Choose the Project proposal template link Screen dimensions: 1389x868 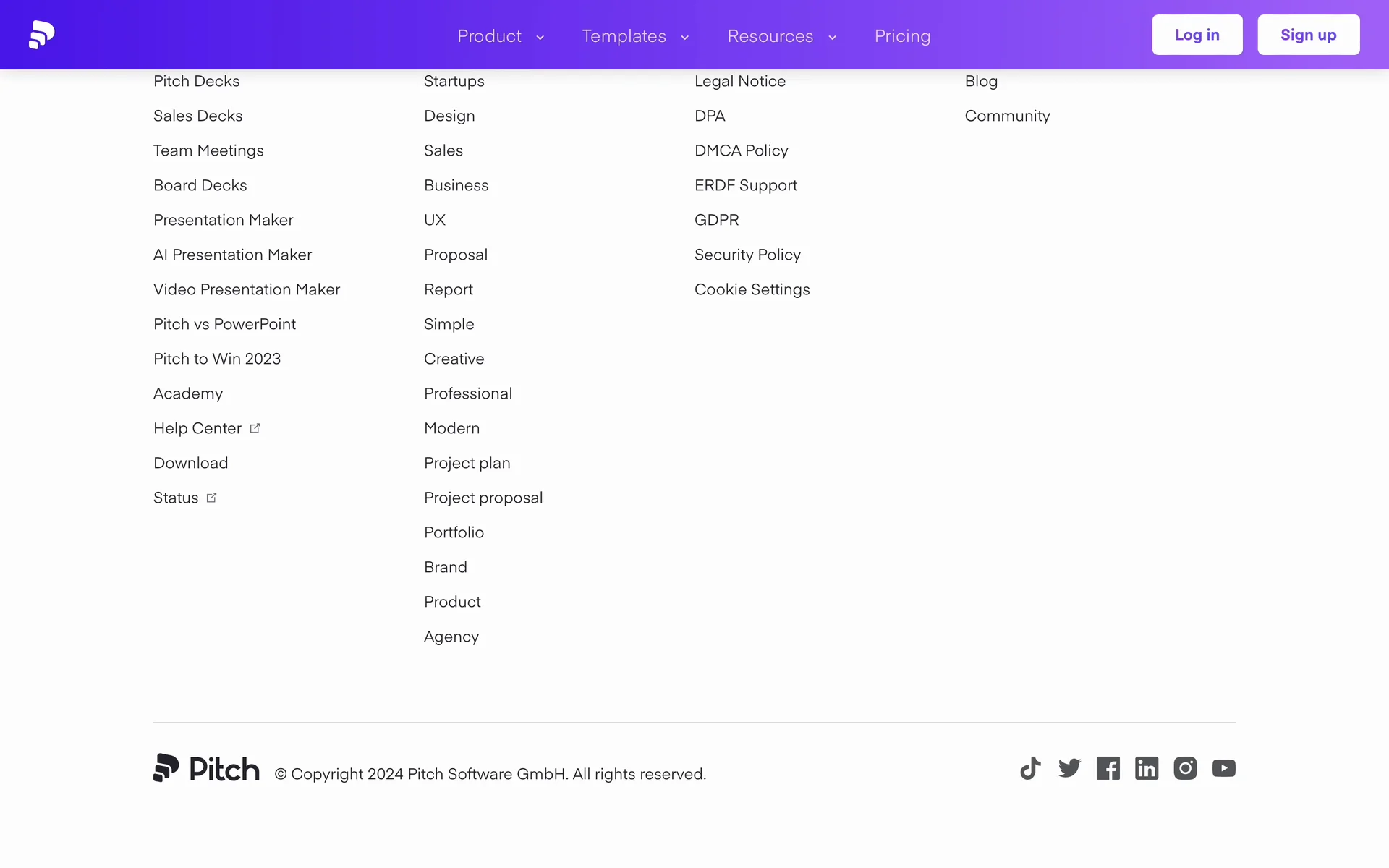pyautogui.click(x=483, y=498)
